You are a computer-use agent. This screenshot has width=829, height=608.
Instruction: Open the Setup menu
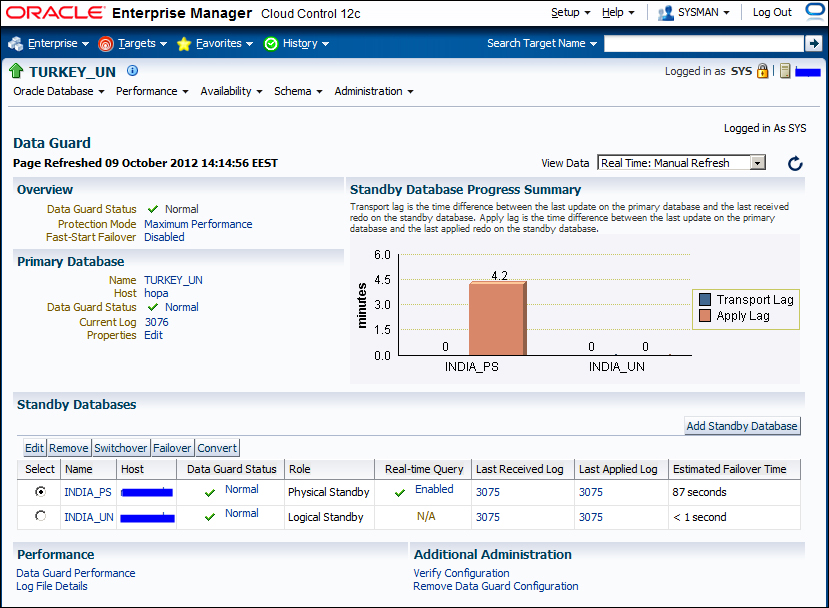point(570,12)
